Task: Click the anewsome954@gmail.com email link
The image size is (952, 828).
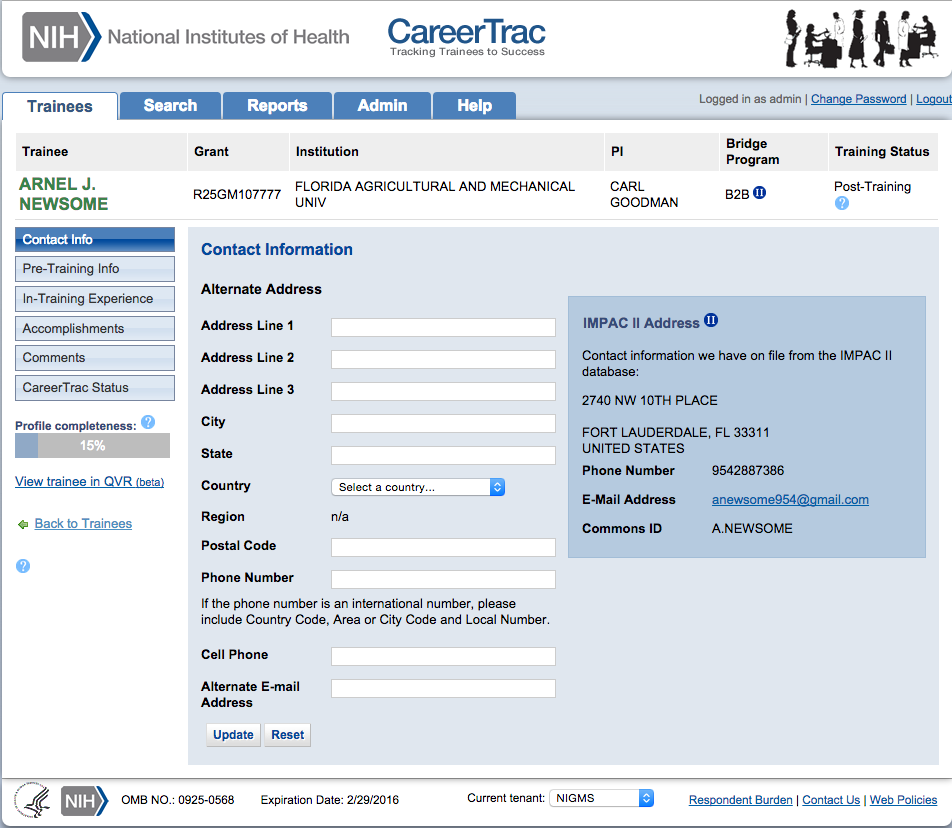Action: (x=790, y=500)
